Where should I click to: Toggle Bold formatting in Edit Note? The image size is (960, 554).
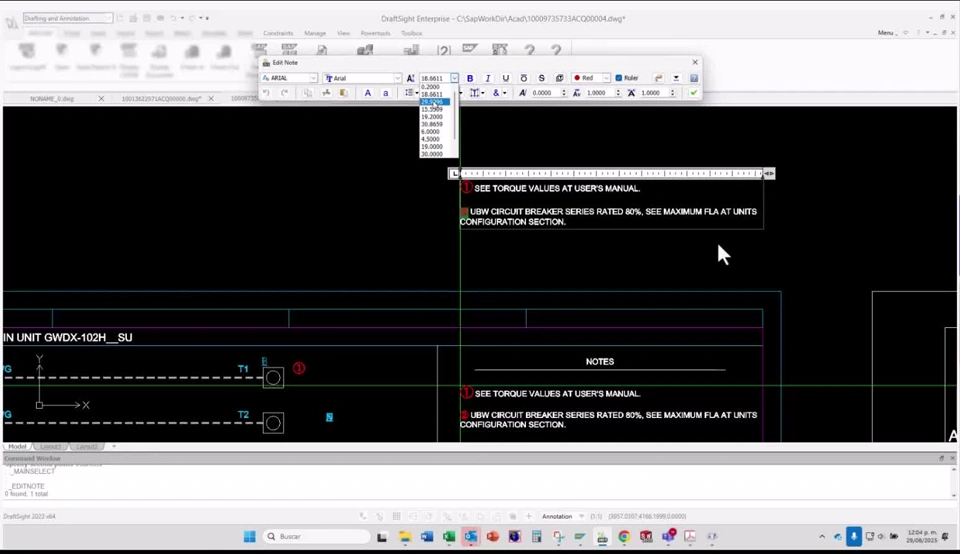[470, 78]
